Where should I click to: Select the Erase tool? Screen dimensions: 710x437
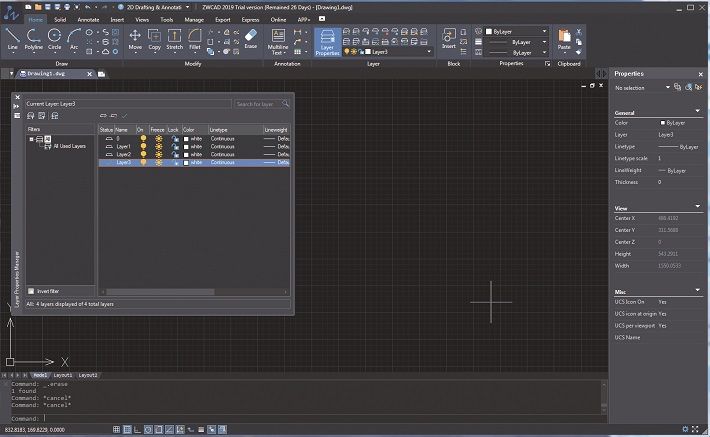(x=251, y=39)
